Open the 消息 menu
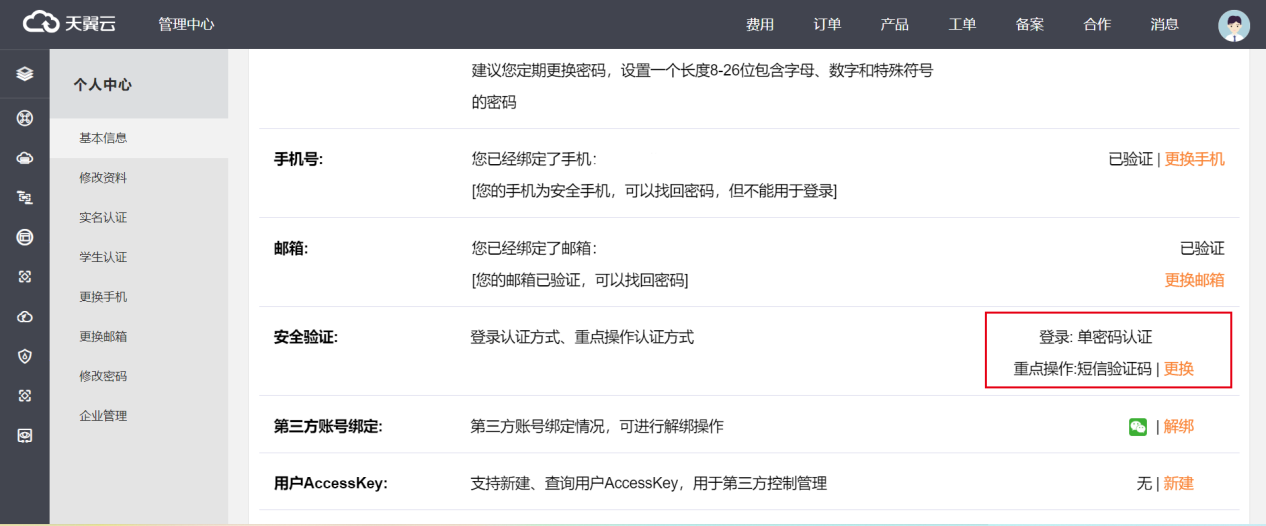1266x526 pixels. point(1165,24)
